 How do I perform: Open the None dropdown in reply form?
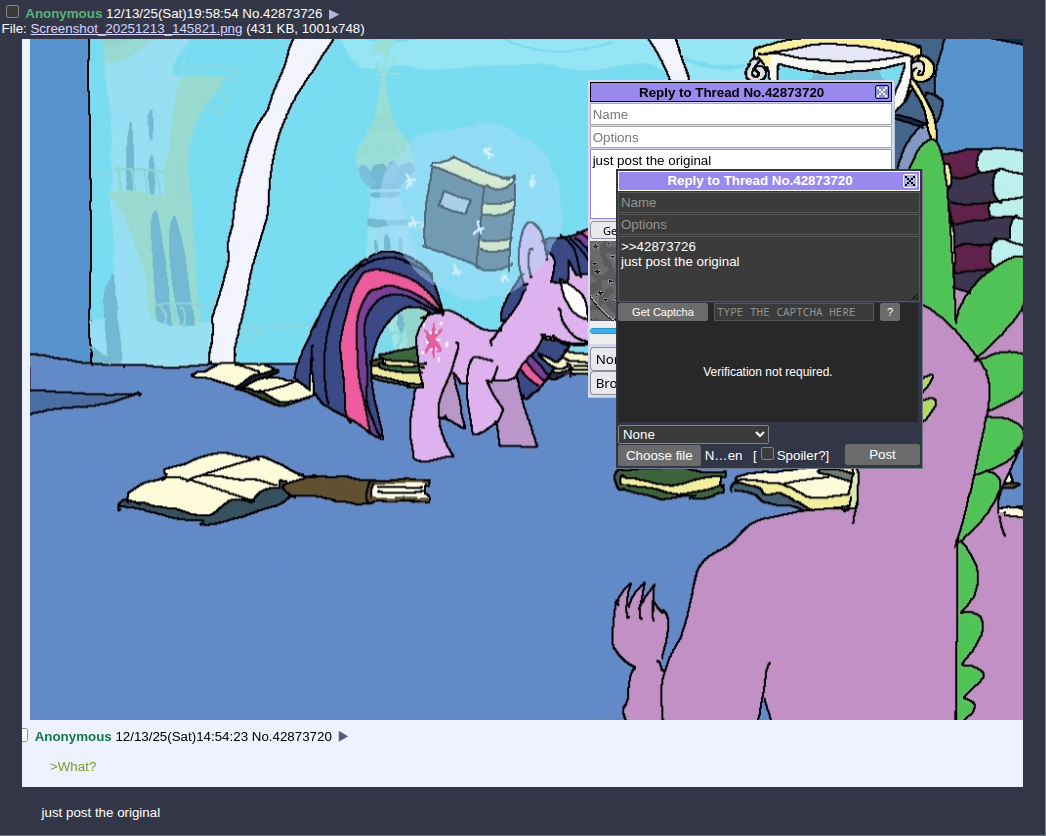click(x=693, y=434)
